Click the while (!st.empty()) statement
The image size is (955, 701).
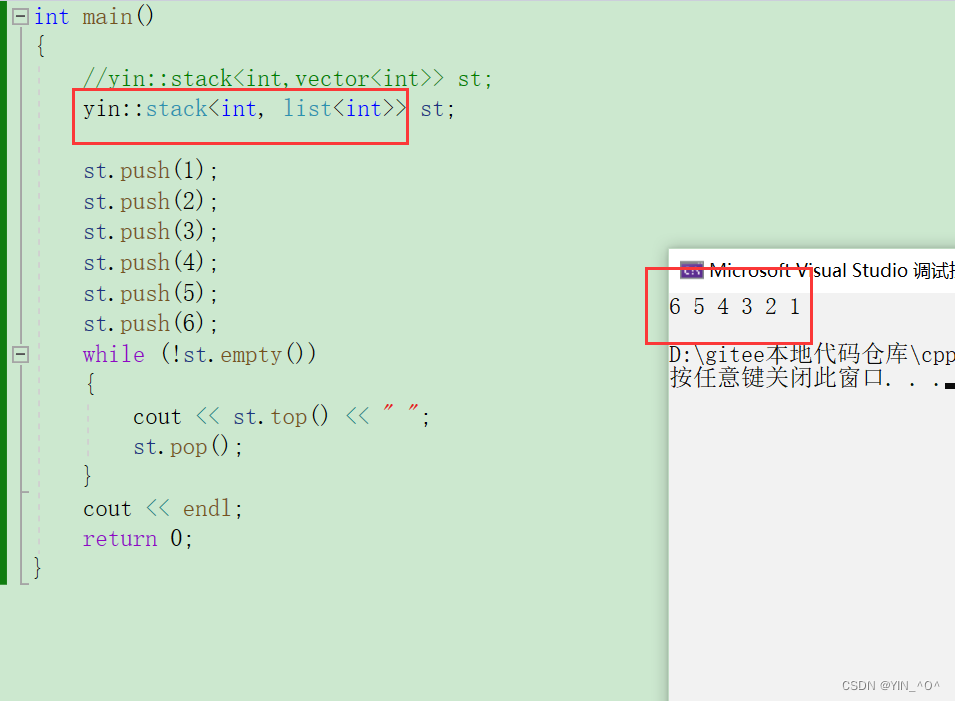point(200,354)
